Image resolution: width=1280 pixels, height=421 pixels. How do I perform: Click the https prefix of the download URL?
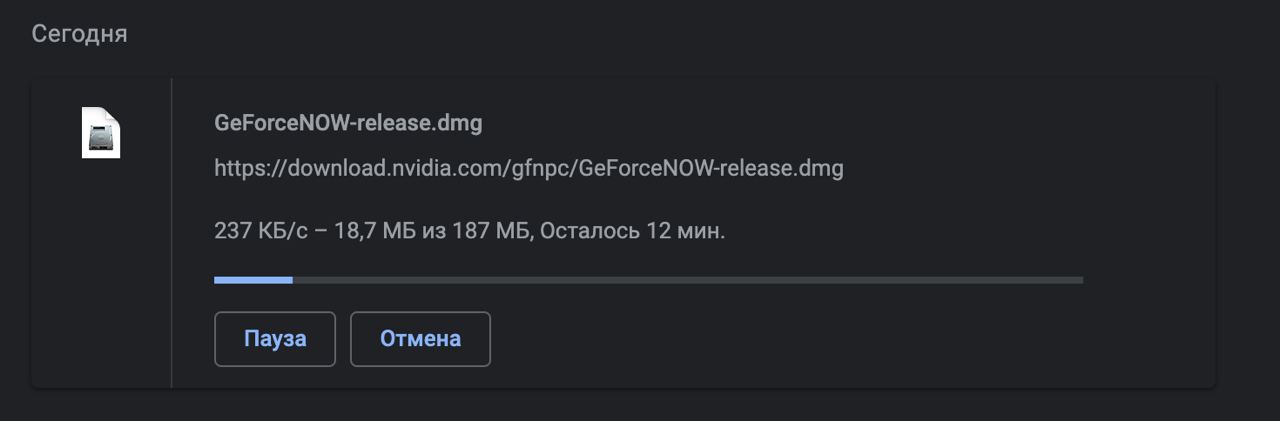236,168
